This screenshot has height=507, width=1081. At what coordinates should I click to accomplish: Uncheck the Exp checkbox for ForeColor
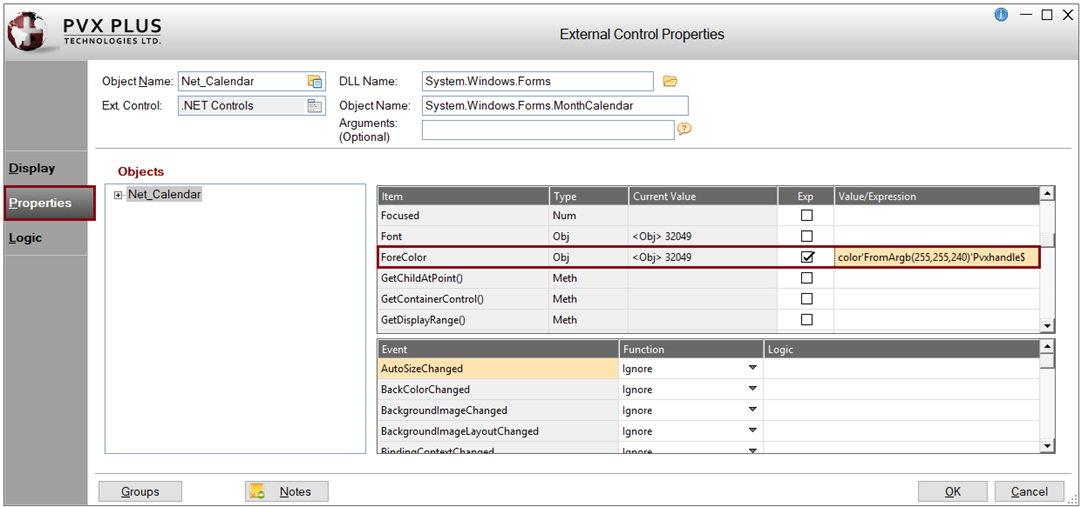pos(807,257)
